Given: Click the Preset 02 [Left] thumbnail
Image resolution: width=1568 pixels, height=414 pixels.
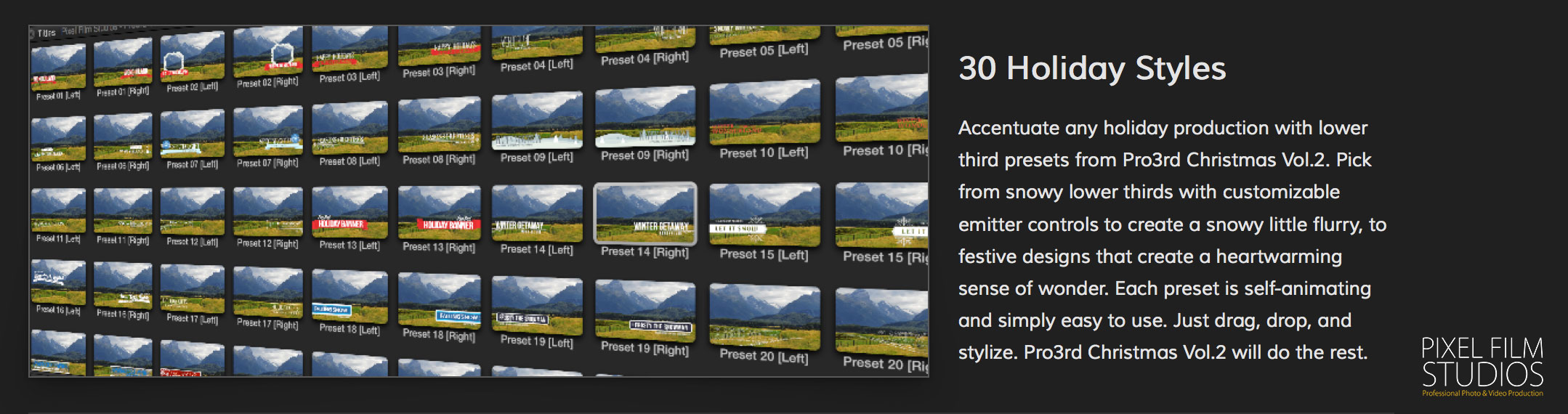Looking at the screenshot, I should click(193, 57).
